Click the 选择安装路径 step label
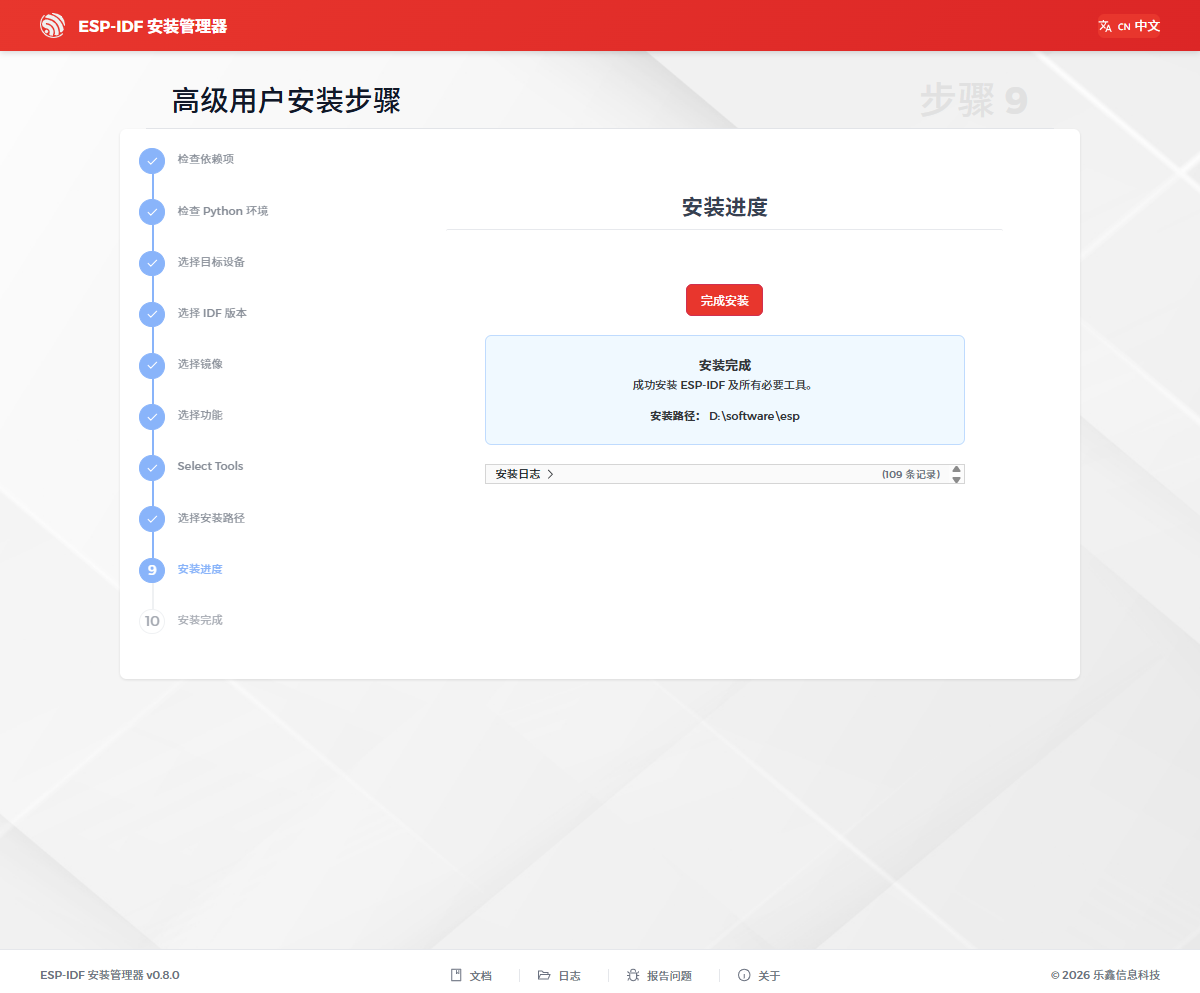 [x=211, y=518]
